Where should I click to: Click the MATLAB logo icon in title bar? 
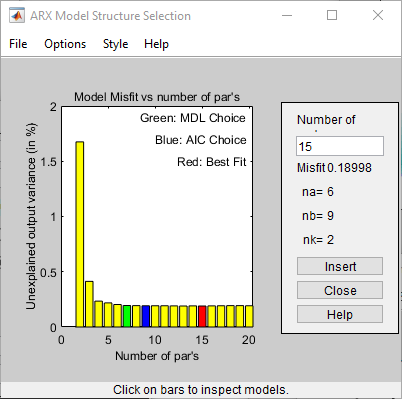(x=17, y=16)
